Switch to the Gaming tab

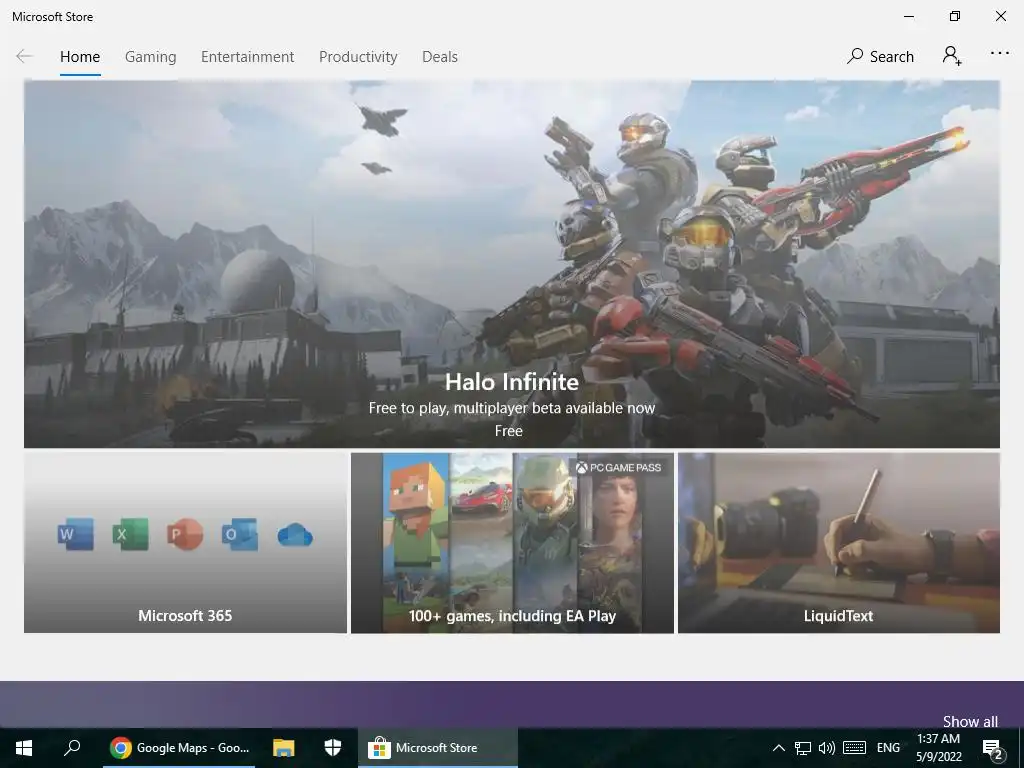[150, 57]
